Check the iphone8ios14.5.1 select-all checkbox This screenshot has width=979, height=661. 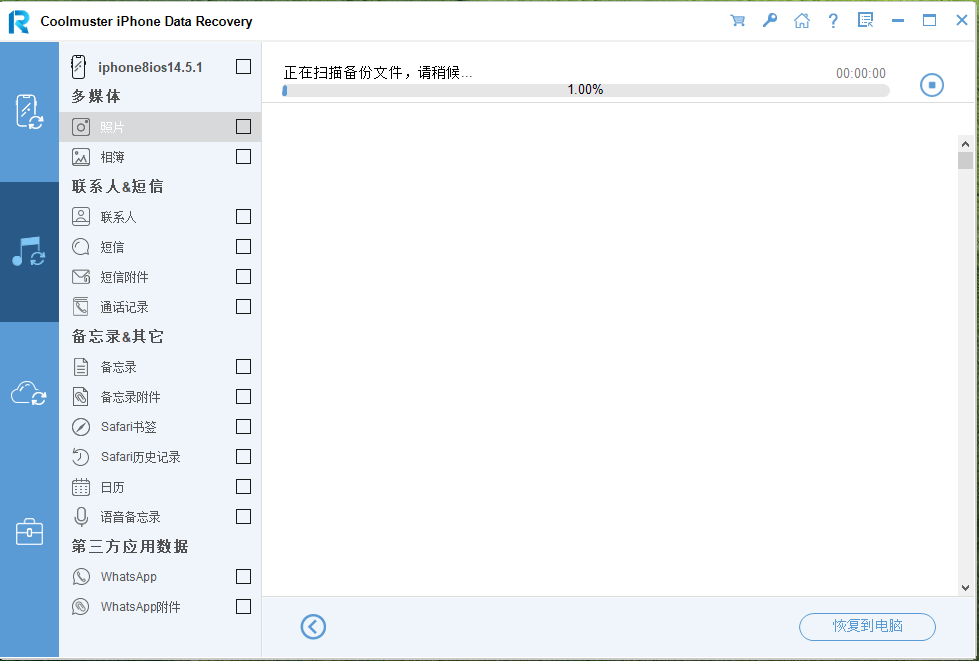pyautogui.click(x=244, y=66)
